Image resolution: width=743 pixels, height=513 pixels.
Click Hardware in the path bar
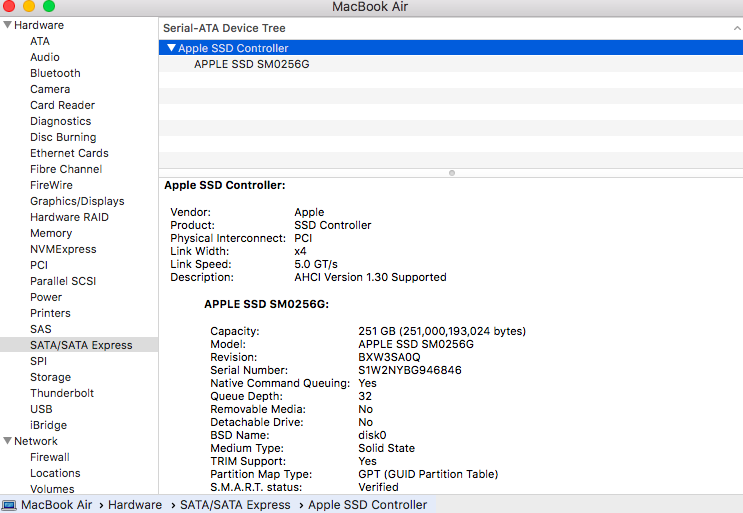(x=135, y=505)
